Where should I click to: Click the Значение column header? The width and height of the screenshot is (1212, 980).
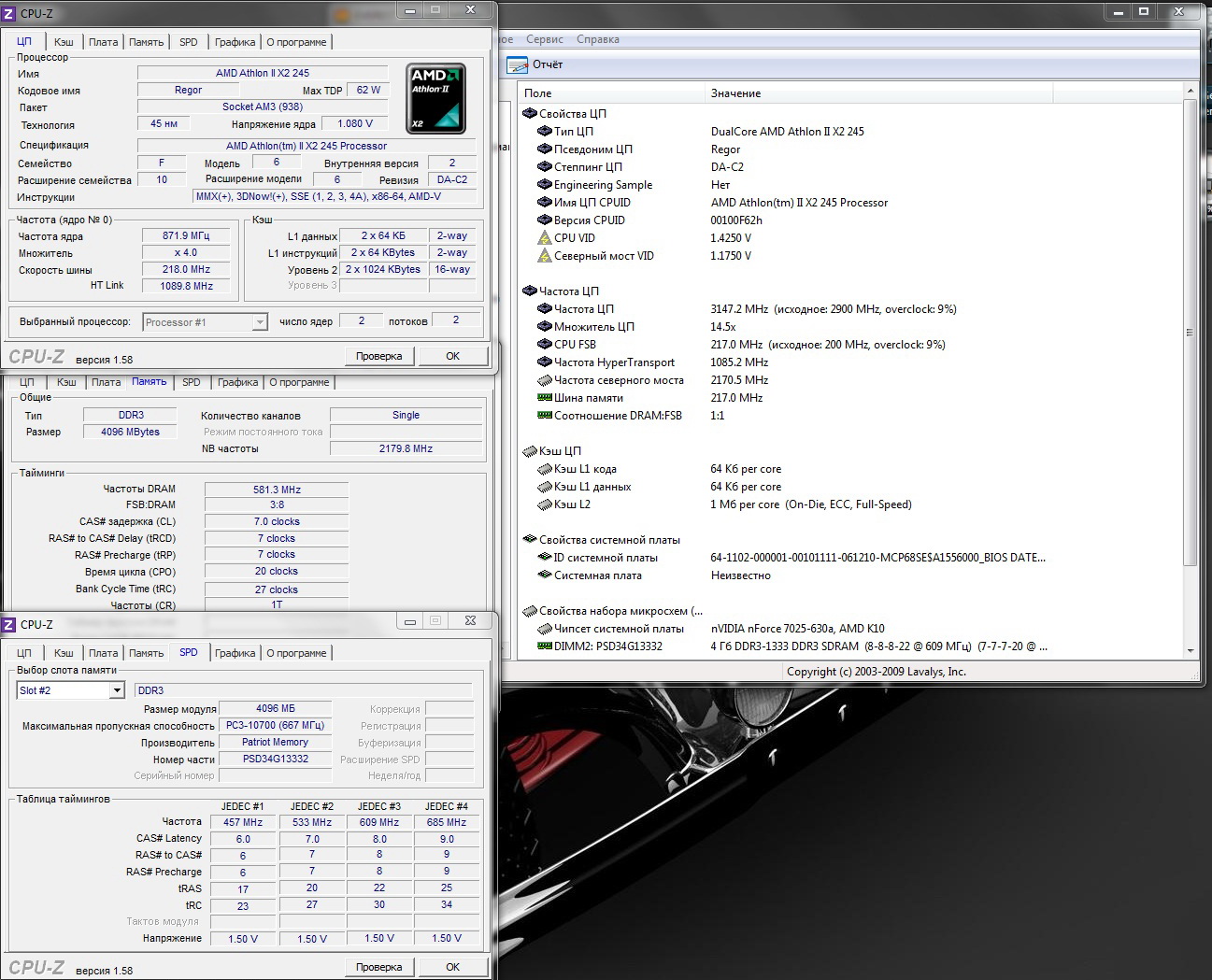pos(735,93)
